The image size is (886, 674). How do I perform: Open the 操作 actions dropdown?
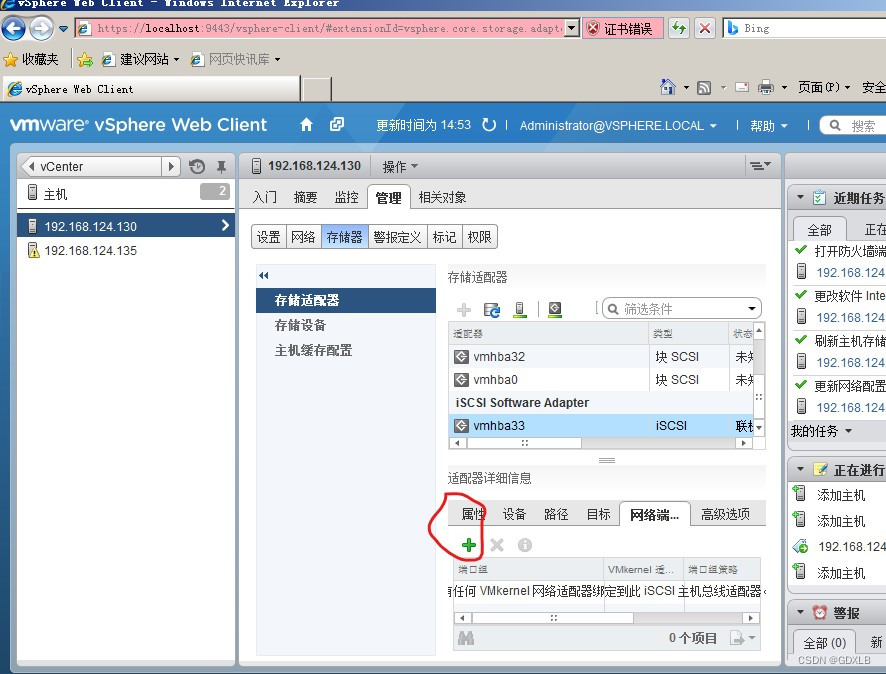400,167
